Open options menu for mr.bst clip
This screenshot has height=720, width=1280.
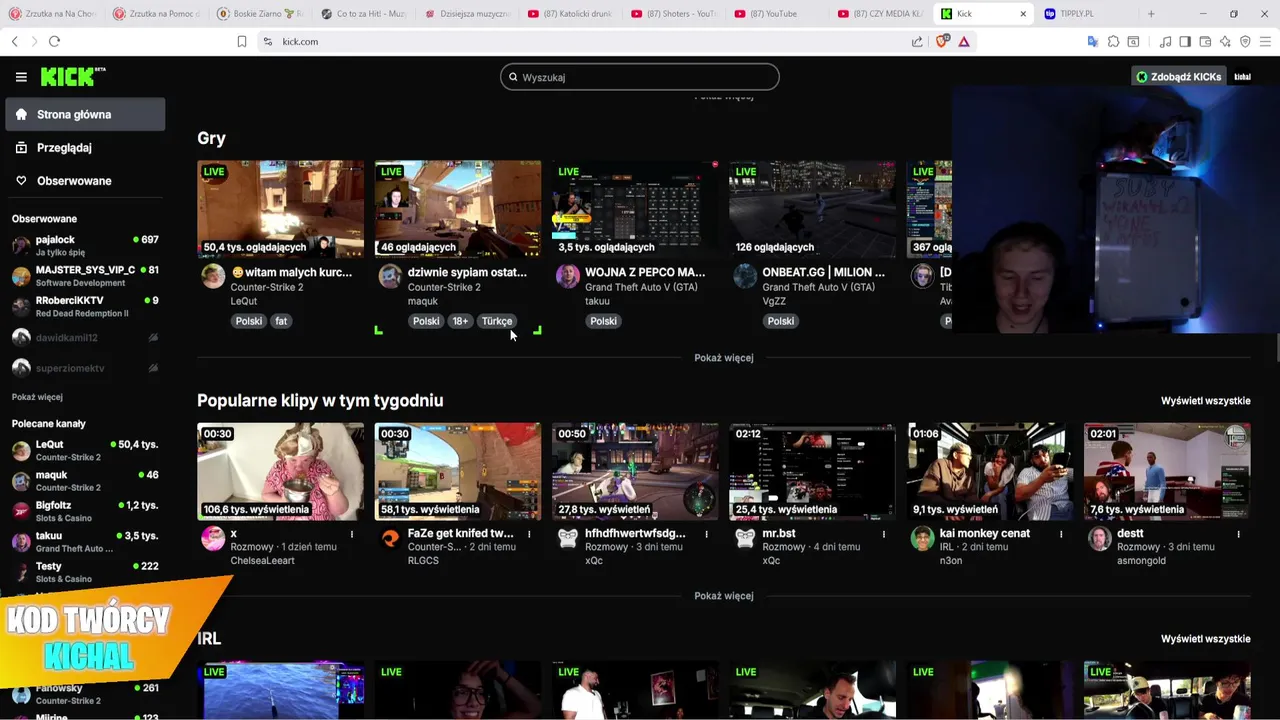coord(884,534)
